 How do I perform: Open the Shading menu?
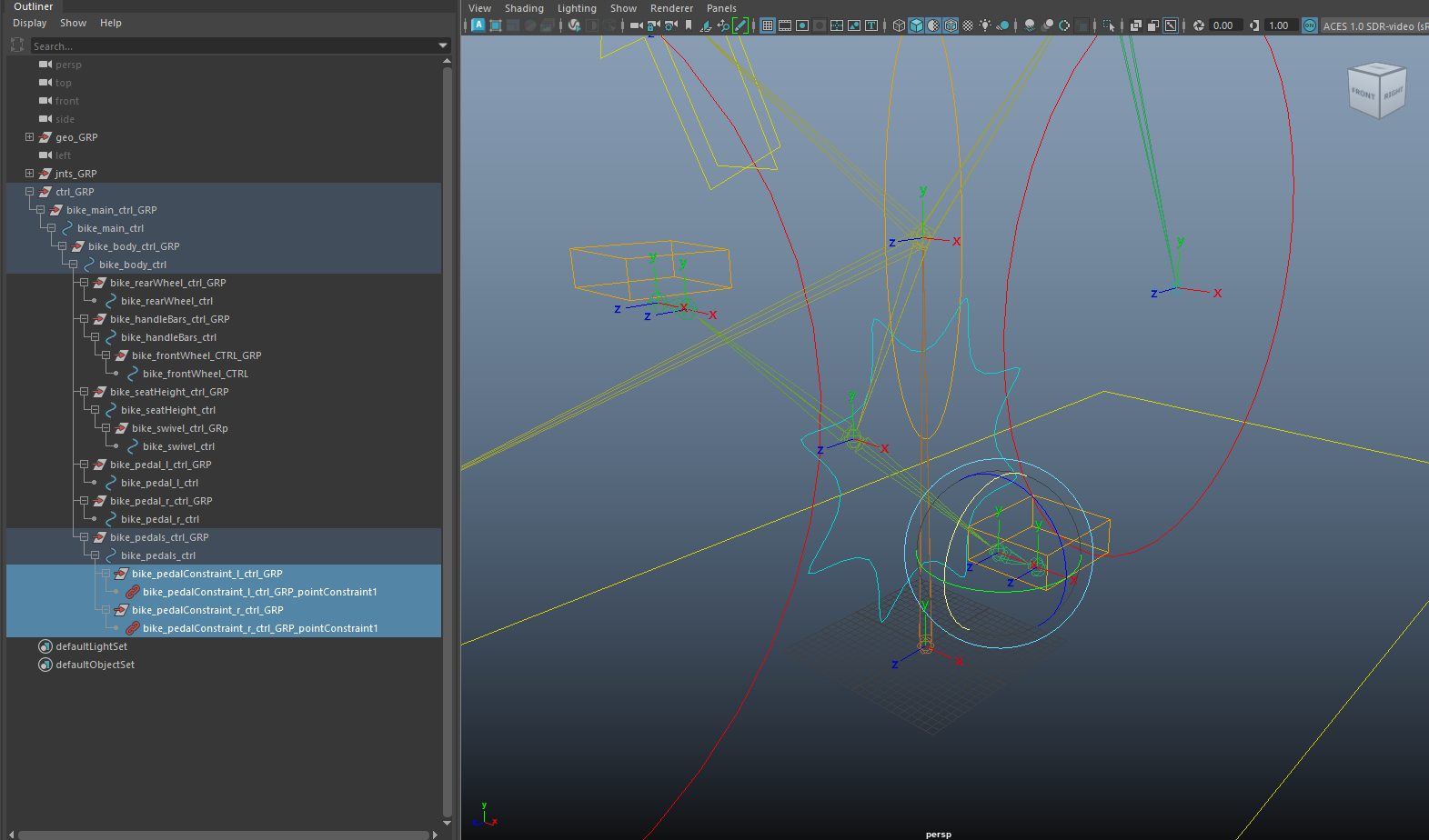click(524, 8)
